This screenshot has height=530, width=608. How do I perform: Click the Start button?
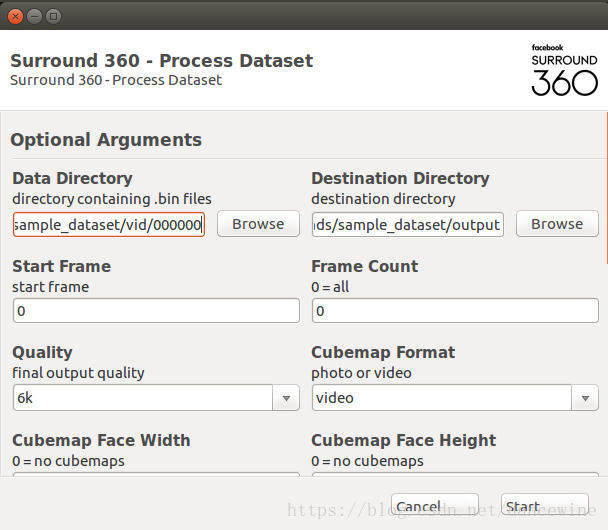click(545, 506)
